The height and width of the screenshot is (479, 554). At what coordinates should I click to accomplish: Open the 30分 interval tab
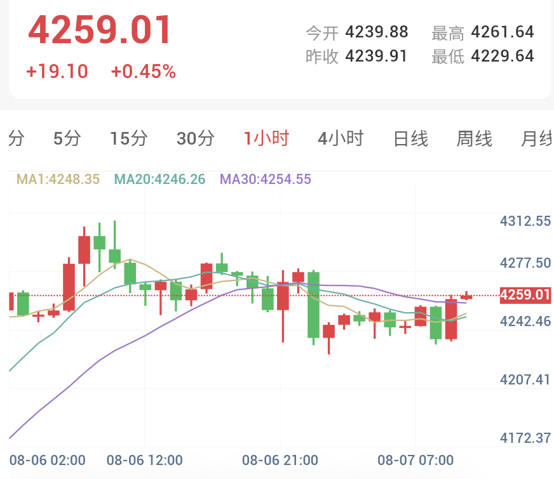[x=195, y=138]
